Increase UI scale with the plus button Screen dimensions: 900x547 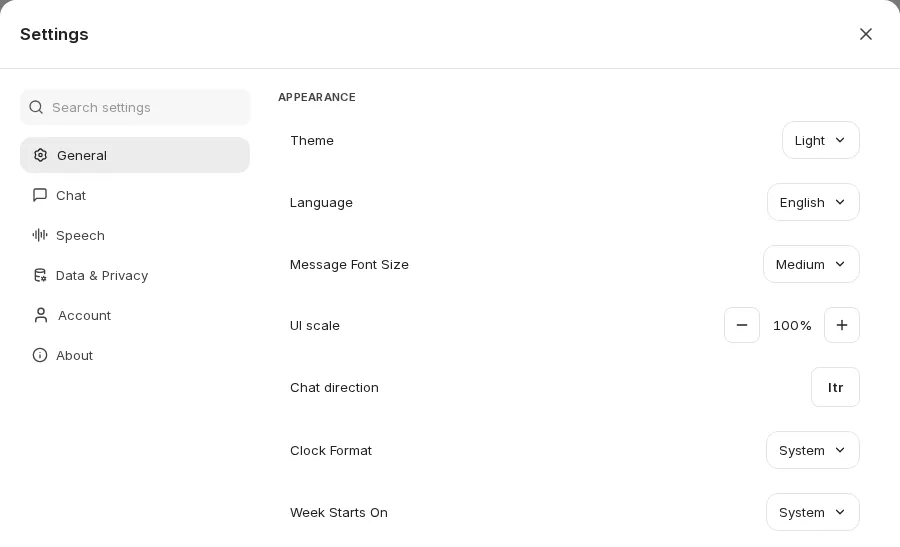click(x=841, y=325)
